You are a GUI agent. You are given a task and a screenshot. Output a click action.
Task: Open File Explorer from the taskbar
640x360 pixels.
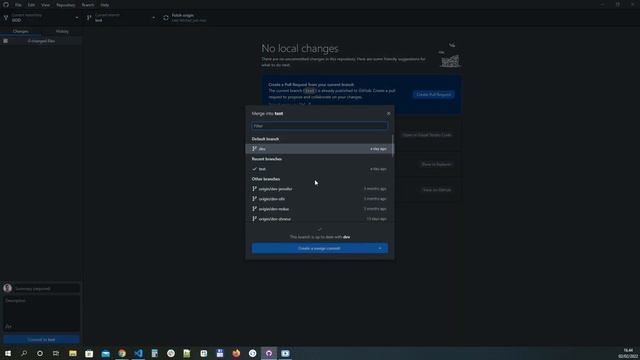[x=73, y=353]
